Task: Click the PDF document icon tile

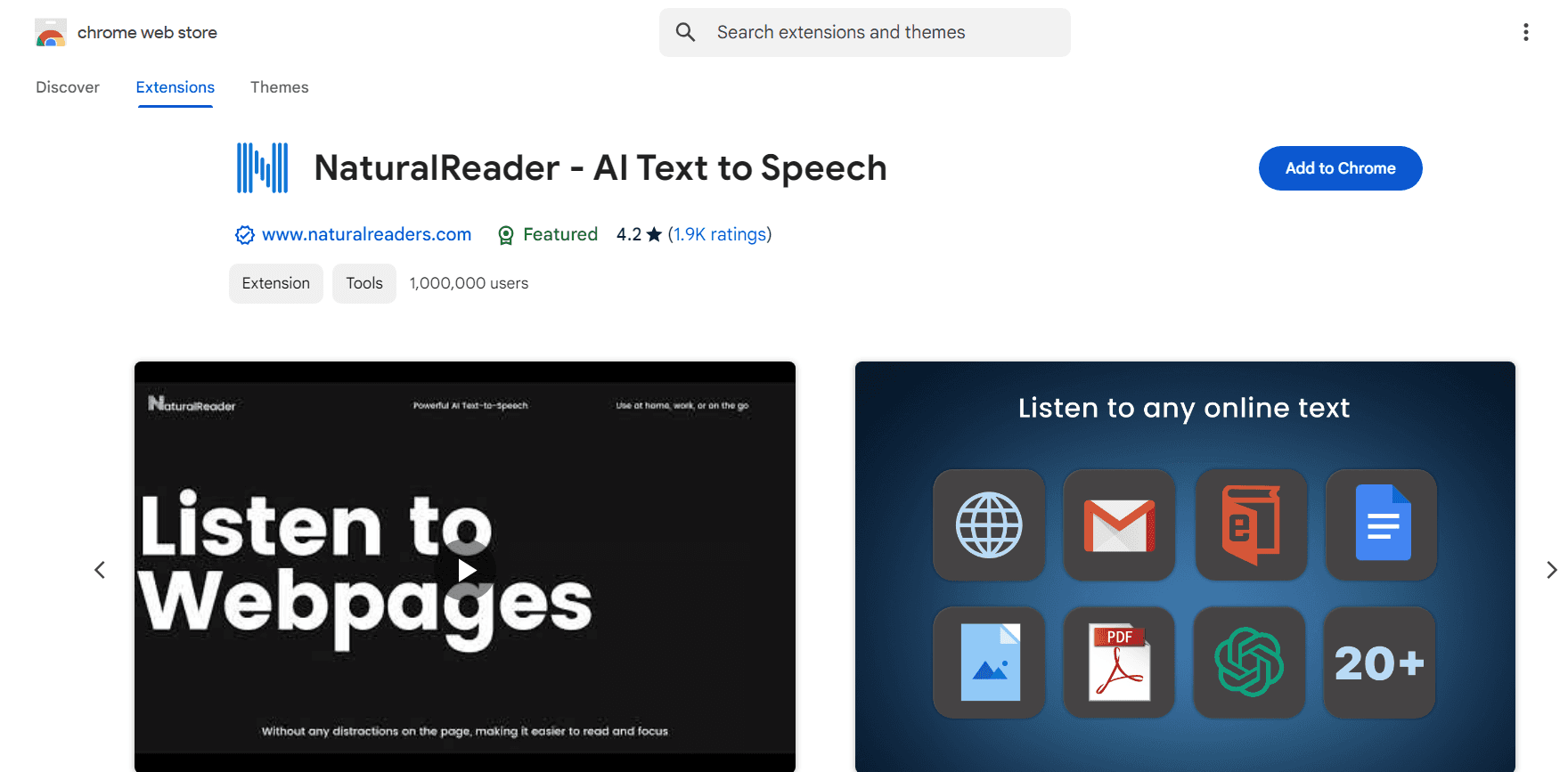Action: click(x=1119, y=662)
